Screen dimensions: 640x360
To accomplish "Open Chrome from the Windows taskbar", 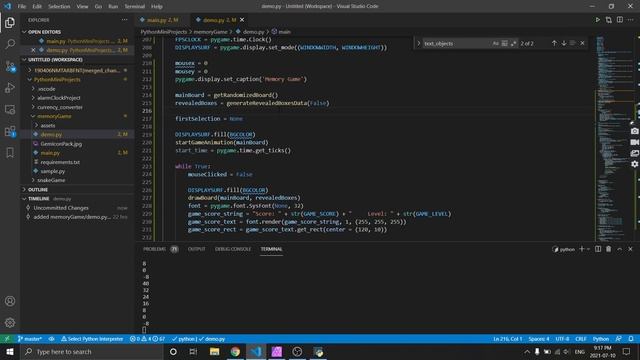I will pos(235,351).
